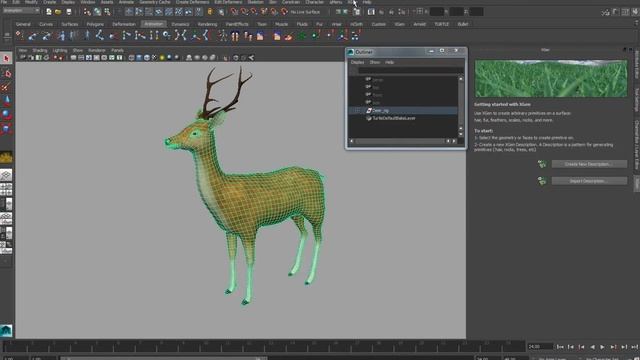
Task: Click the range slider bar at bottom
Action: click(x=163, y=358)
